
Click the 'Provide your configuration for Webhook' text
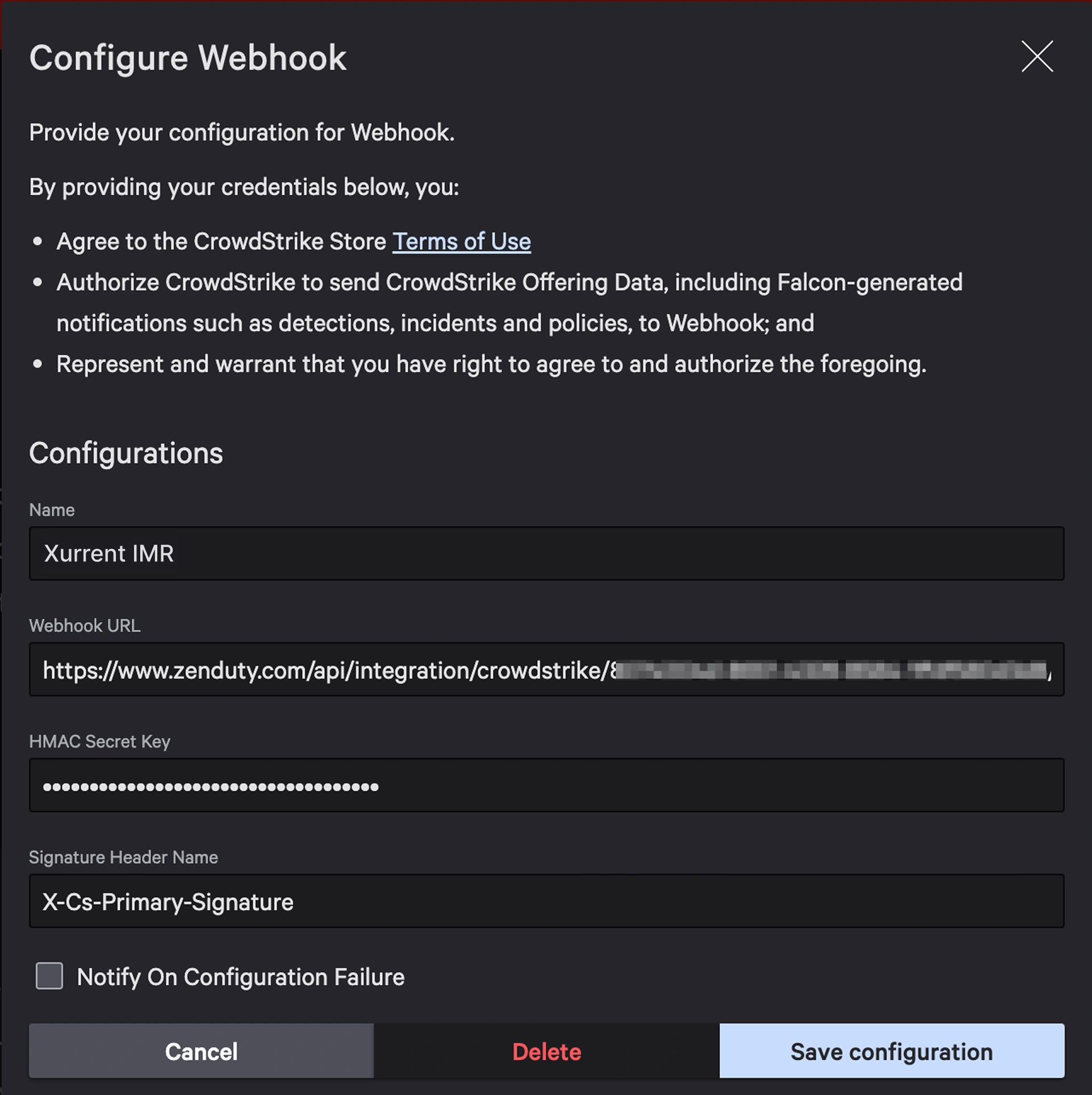[241, 133]
